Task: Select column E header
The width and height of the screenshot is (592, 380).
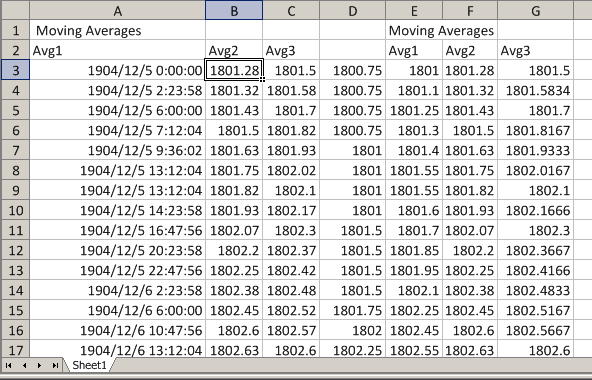Action: click(x=414, y=10)
